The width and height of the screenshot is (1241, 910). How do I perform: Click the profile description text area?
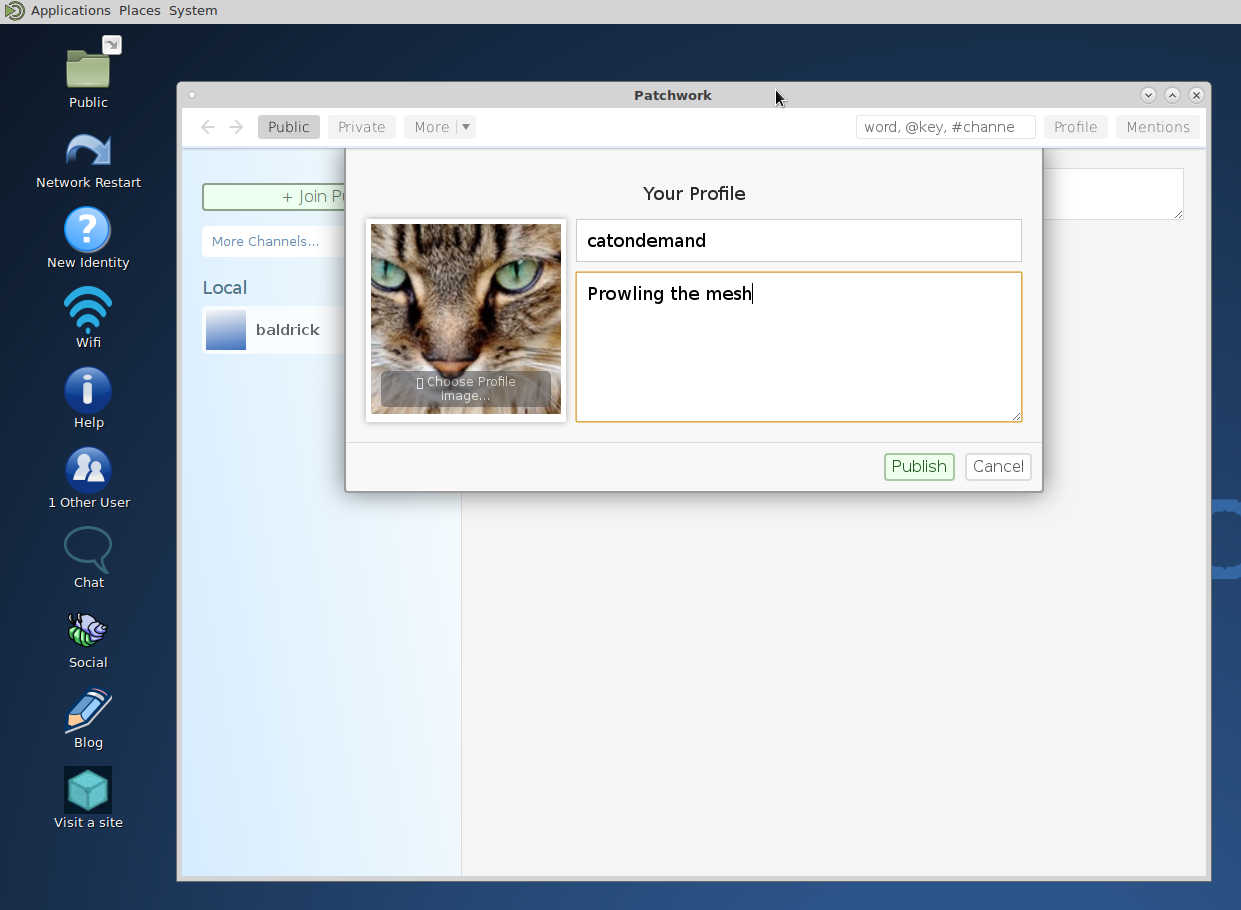(799, 347)
